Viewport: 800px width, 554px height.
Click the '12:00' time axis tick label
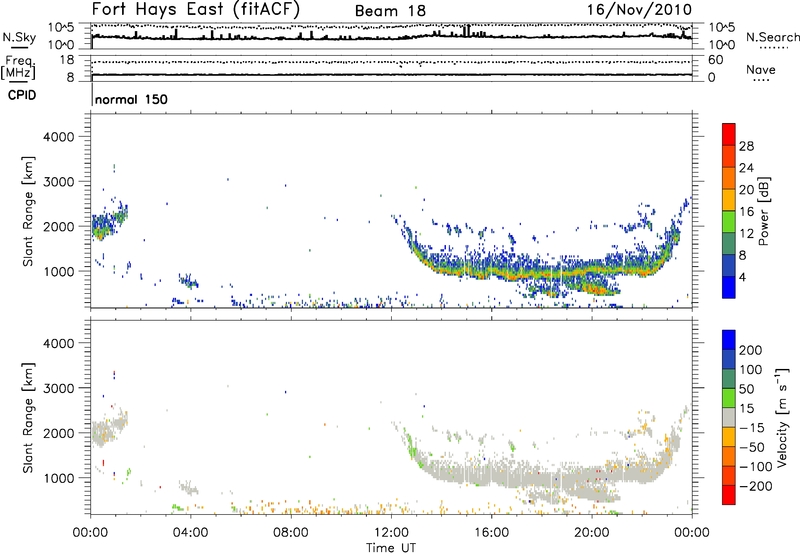click(x=391, y=533)
